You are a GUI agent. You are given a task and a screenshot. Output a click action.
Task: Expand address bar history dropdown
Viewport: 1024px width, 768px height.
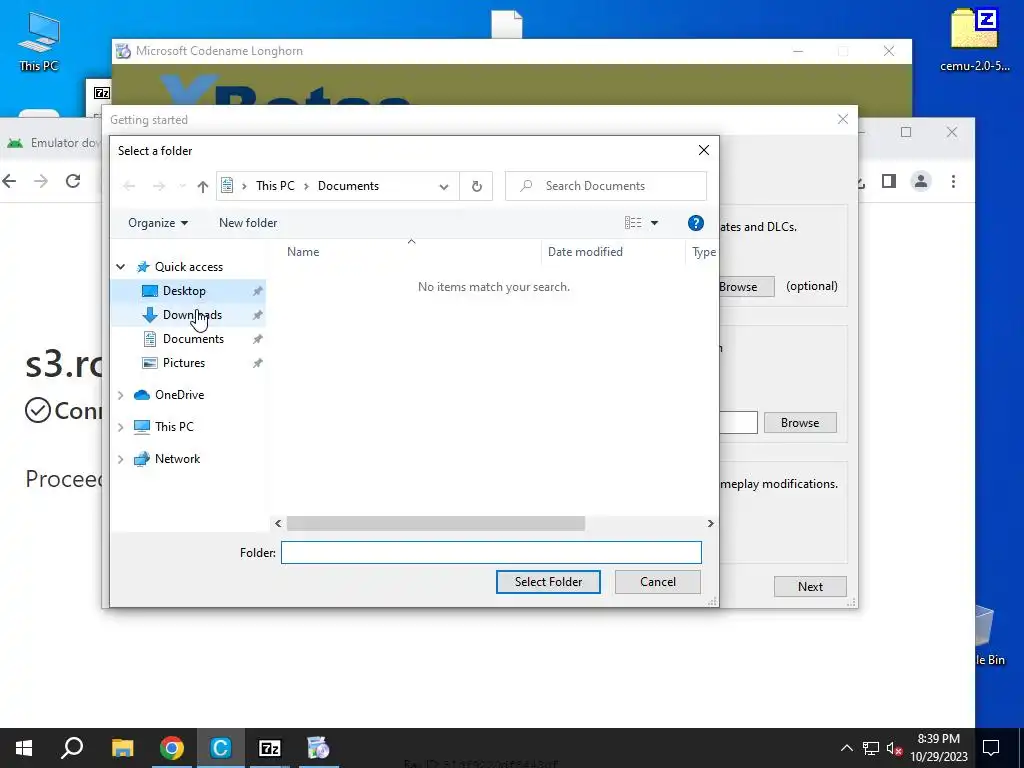click(444, 187)
